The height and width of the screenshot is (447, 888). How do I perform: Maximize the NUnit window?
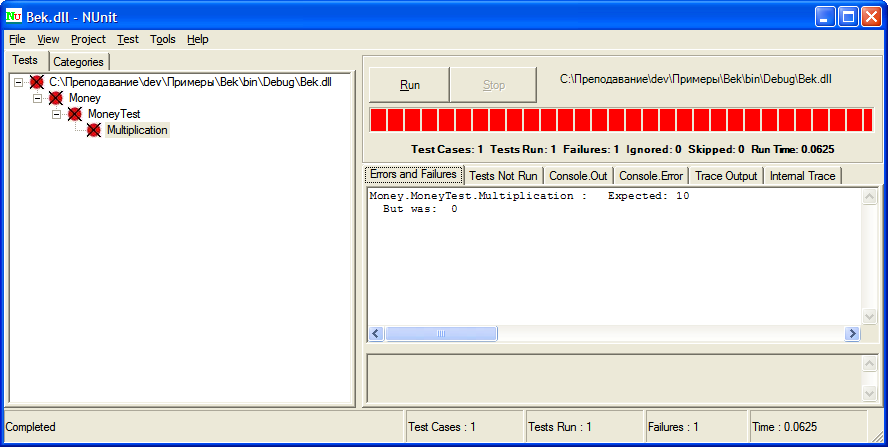[x=848, y=17]
